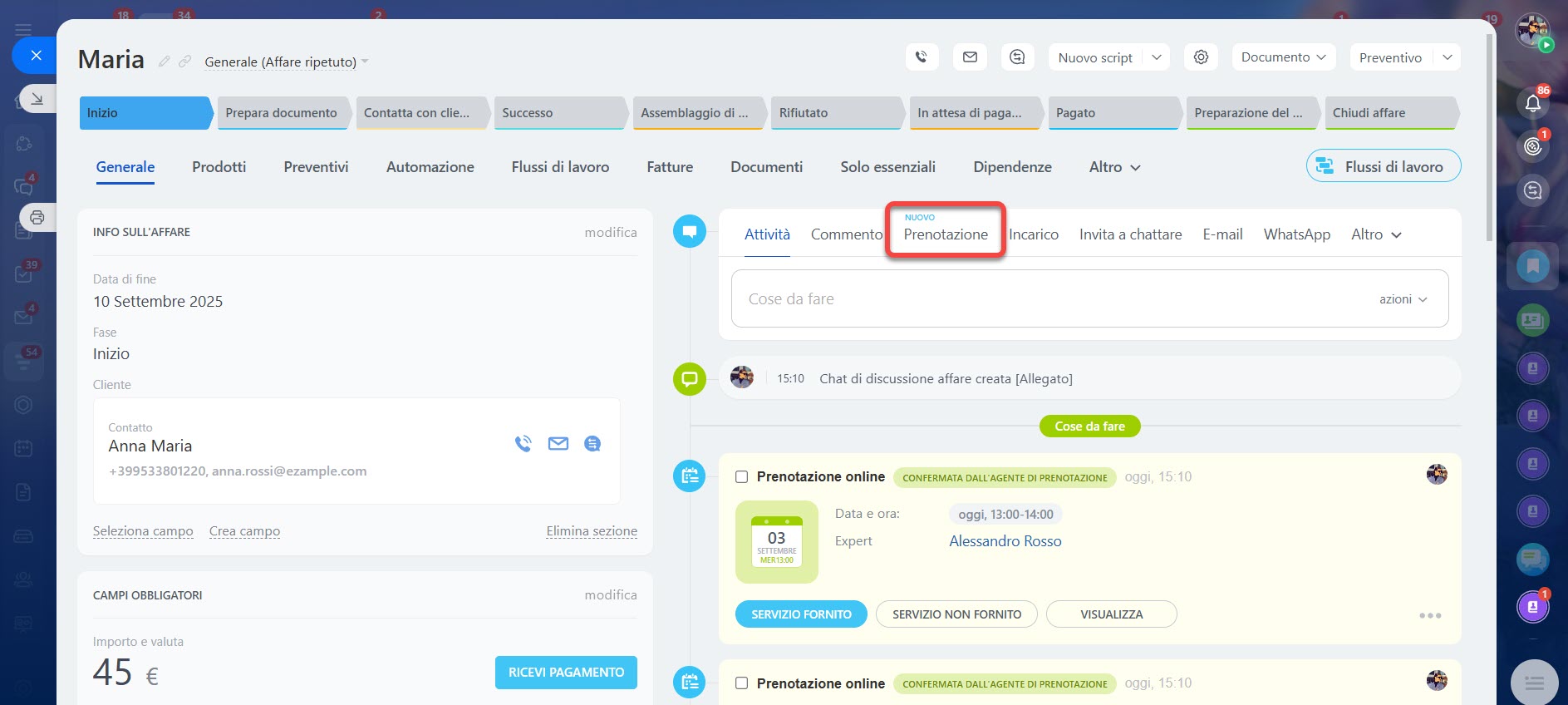Open the azioni dropdown in activity box
Screen dimensions: 1568x705
1403,299
